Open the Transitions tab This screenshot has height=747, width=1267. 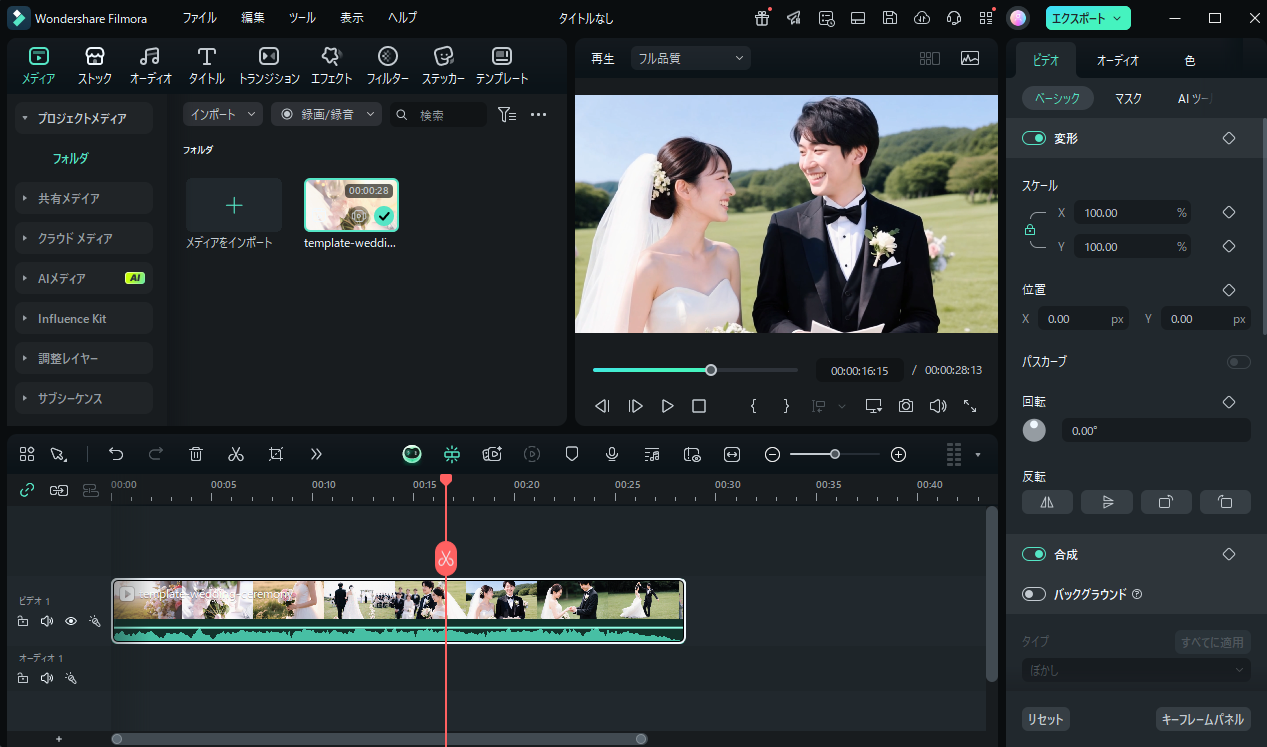(x=269, y=65)
